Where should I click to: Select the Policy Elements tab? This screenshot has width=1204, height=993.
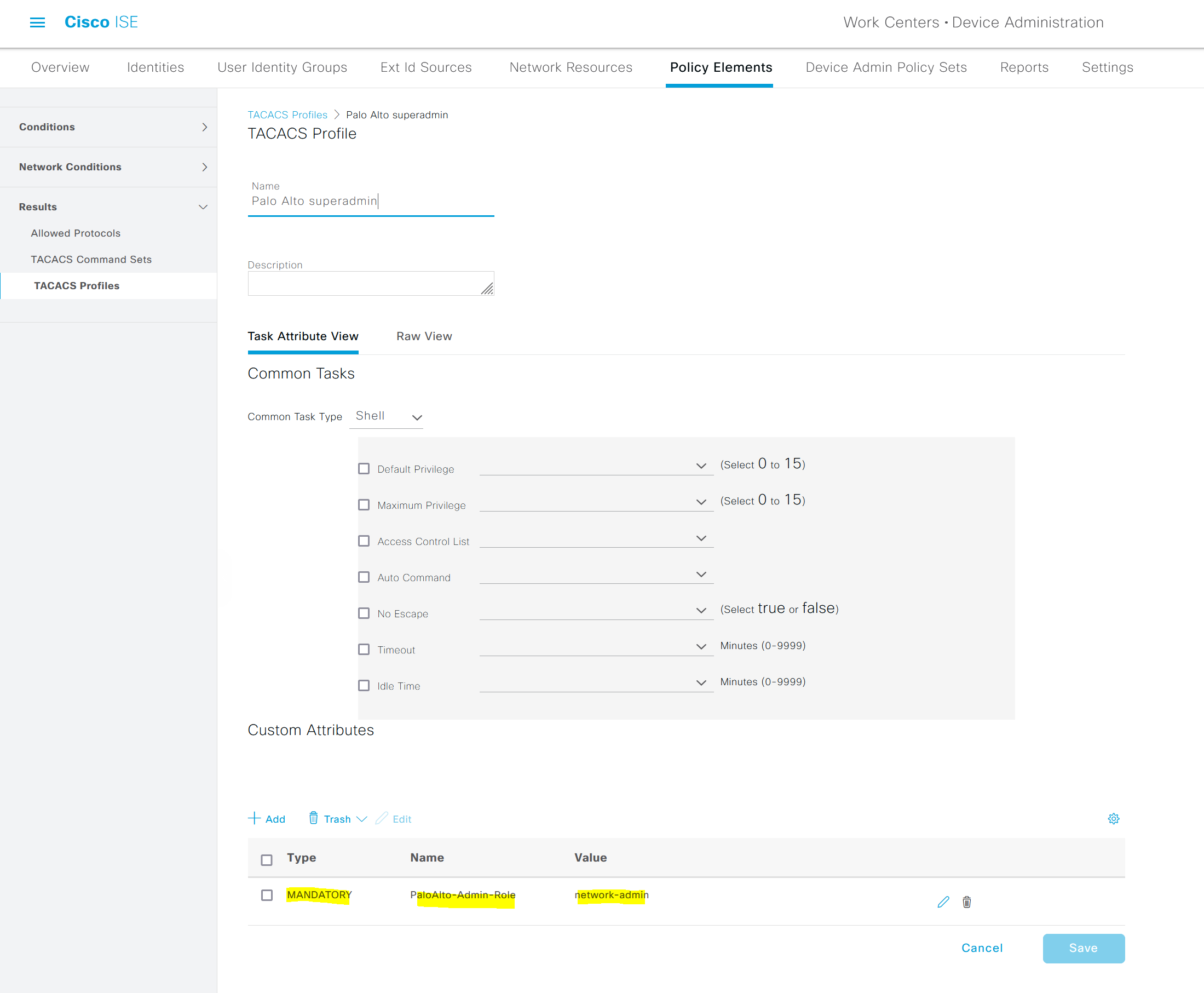721,67
